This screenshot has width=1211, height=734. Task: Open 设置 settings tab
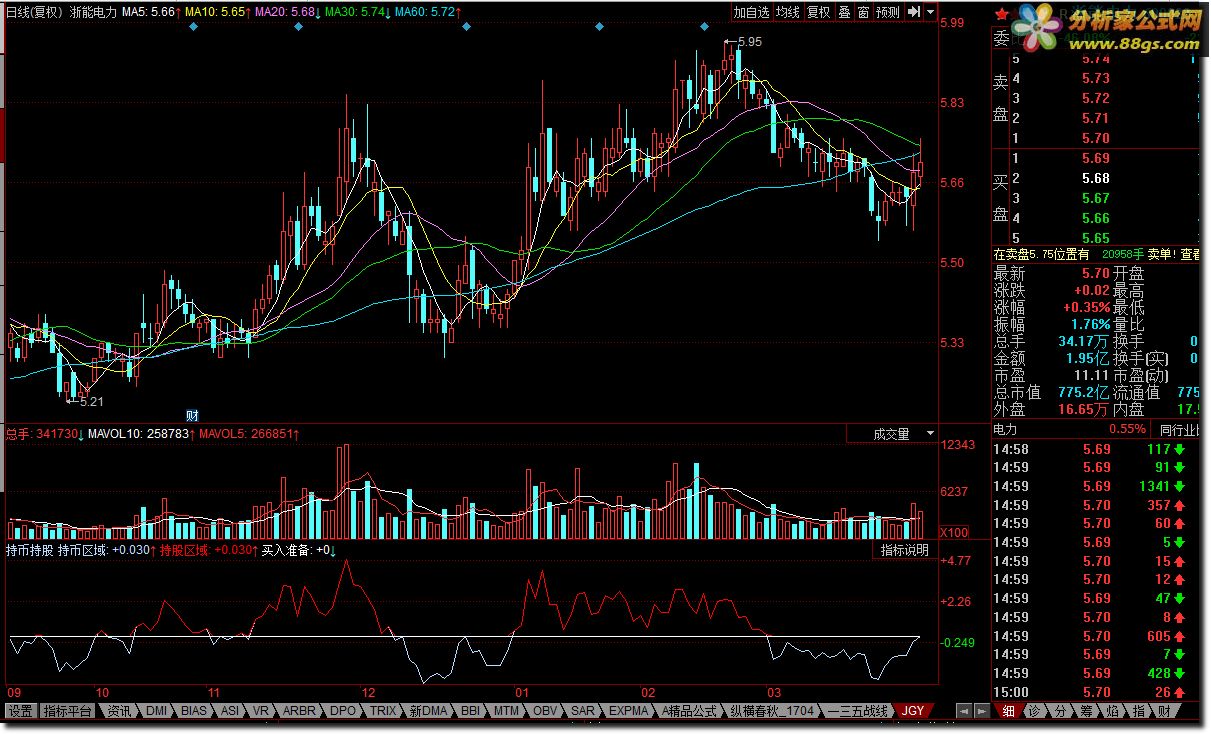[20, 711]
